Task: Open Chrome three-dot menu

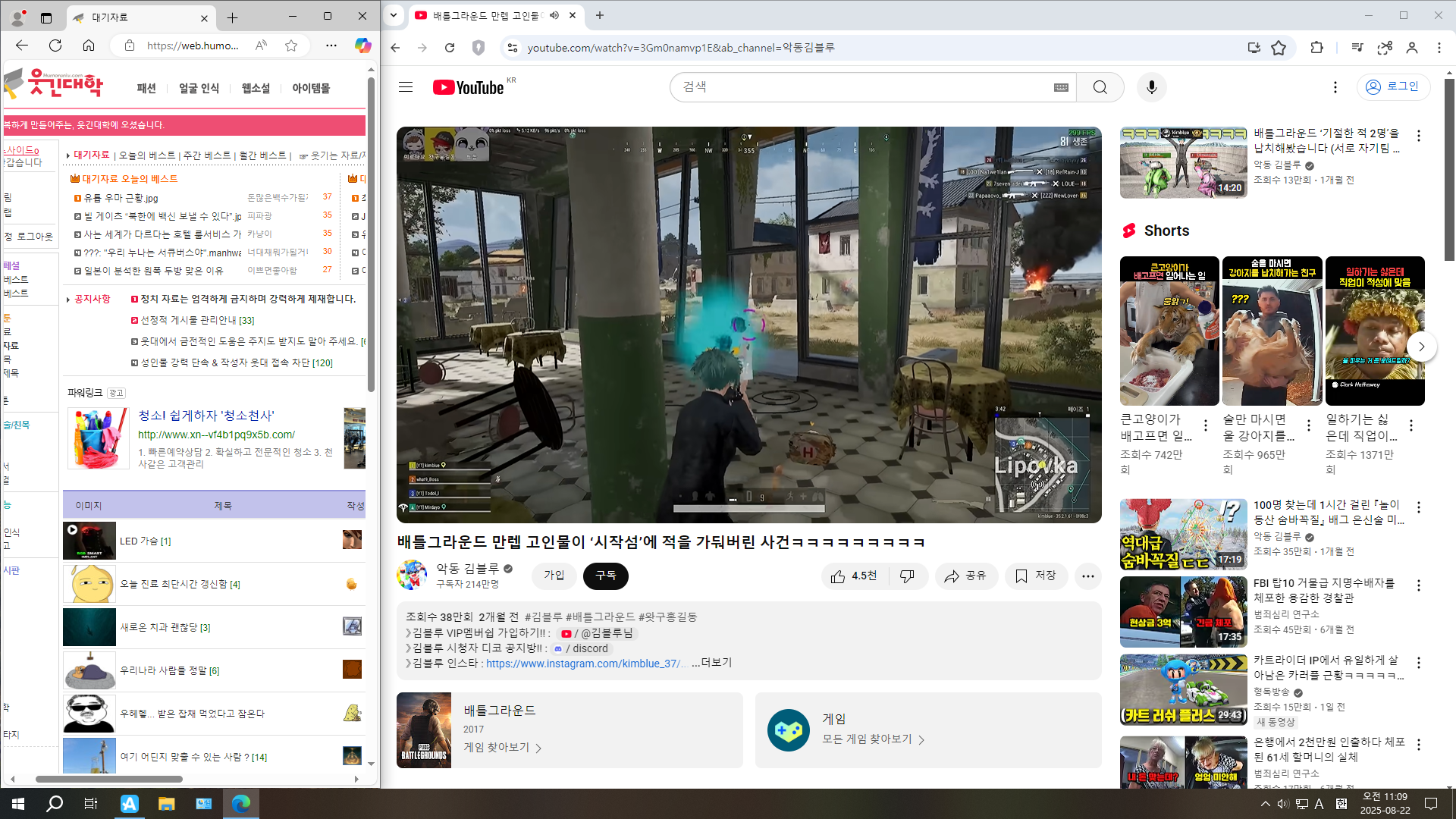Action: tap(1439, 48)
